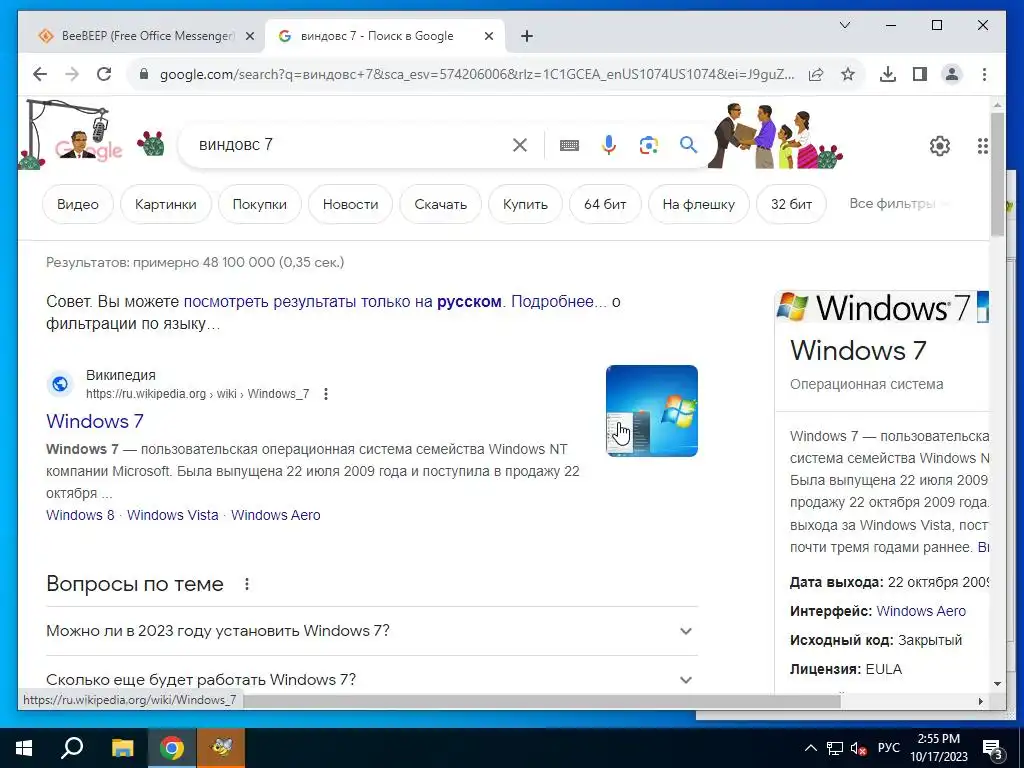Open Windows Aero link in knowledge panel

pos(921,611)
